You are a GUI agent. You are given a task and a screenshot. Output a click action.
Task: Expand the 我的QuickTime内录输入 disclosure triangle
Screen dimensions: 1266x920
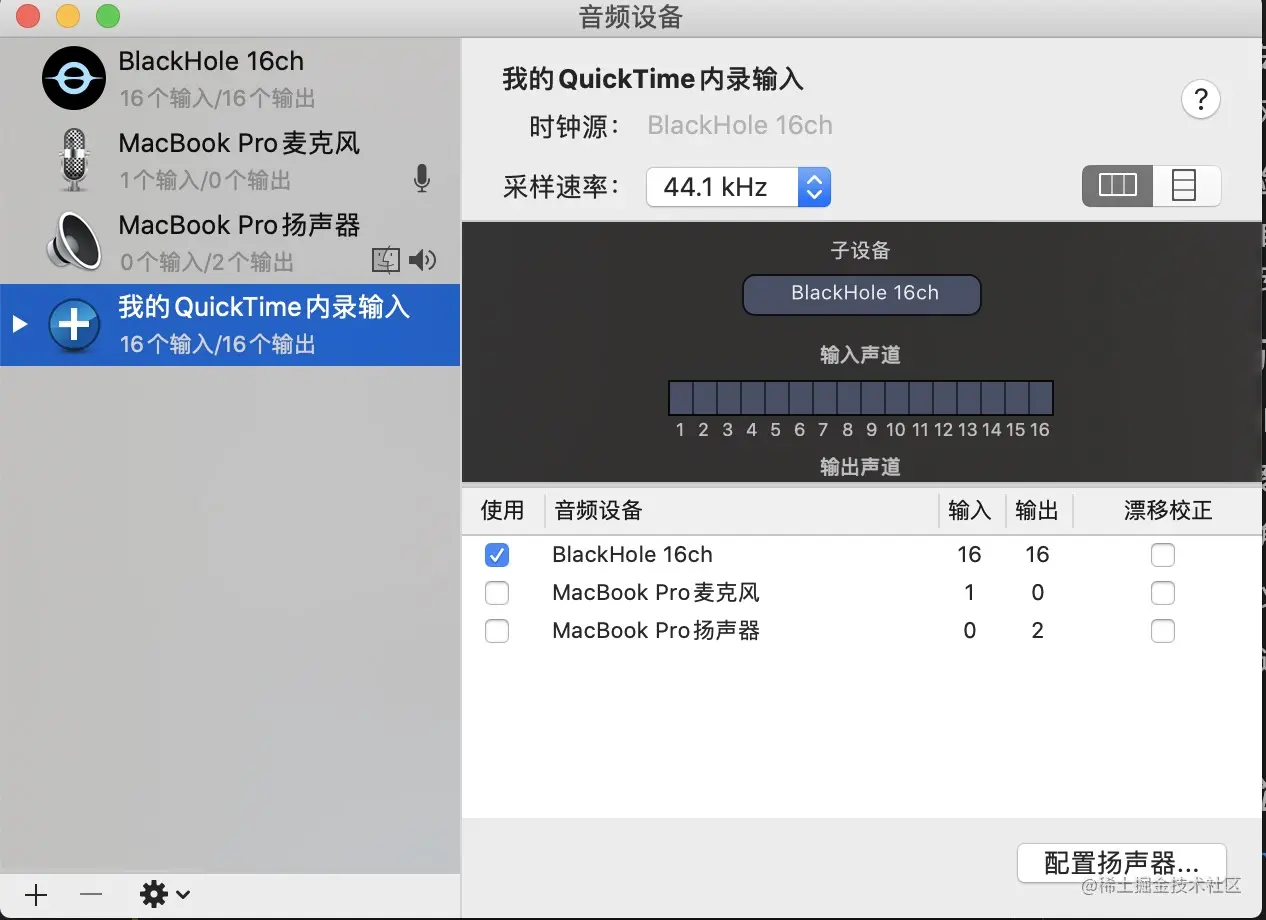point(20,324)
